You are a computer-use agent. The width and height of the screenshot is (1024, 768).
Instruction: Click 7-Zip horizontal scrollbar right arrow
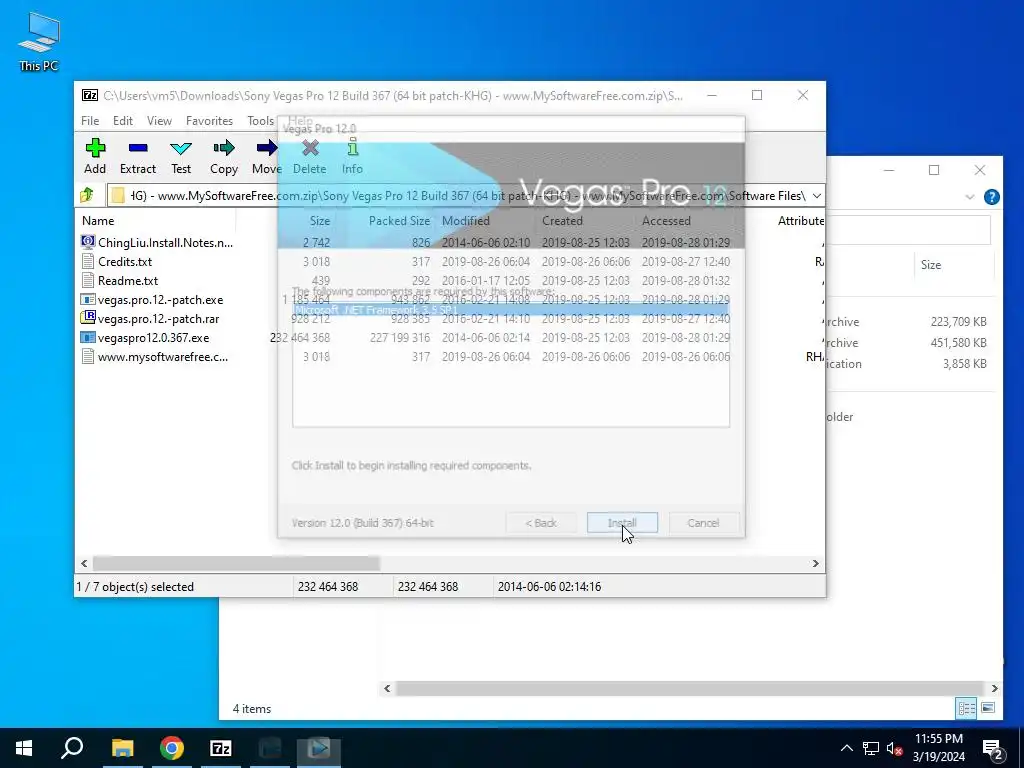[815, 564]
